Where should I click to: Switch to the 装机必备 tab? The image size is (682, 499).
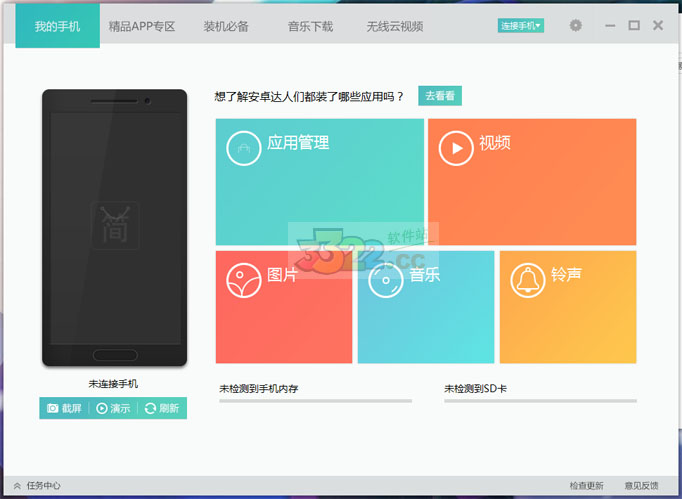click(226, 27)
